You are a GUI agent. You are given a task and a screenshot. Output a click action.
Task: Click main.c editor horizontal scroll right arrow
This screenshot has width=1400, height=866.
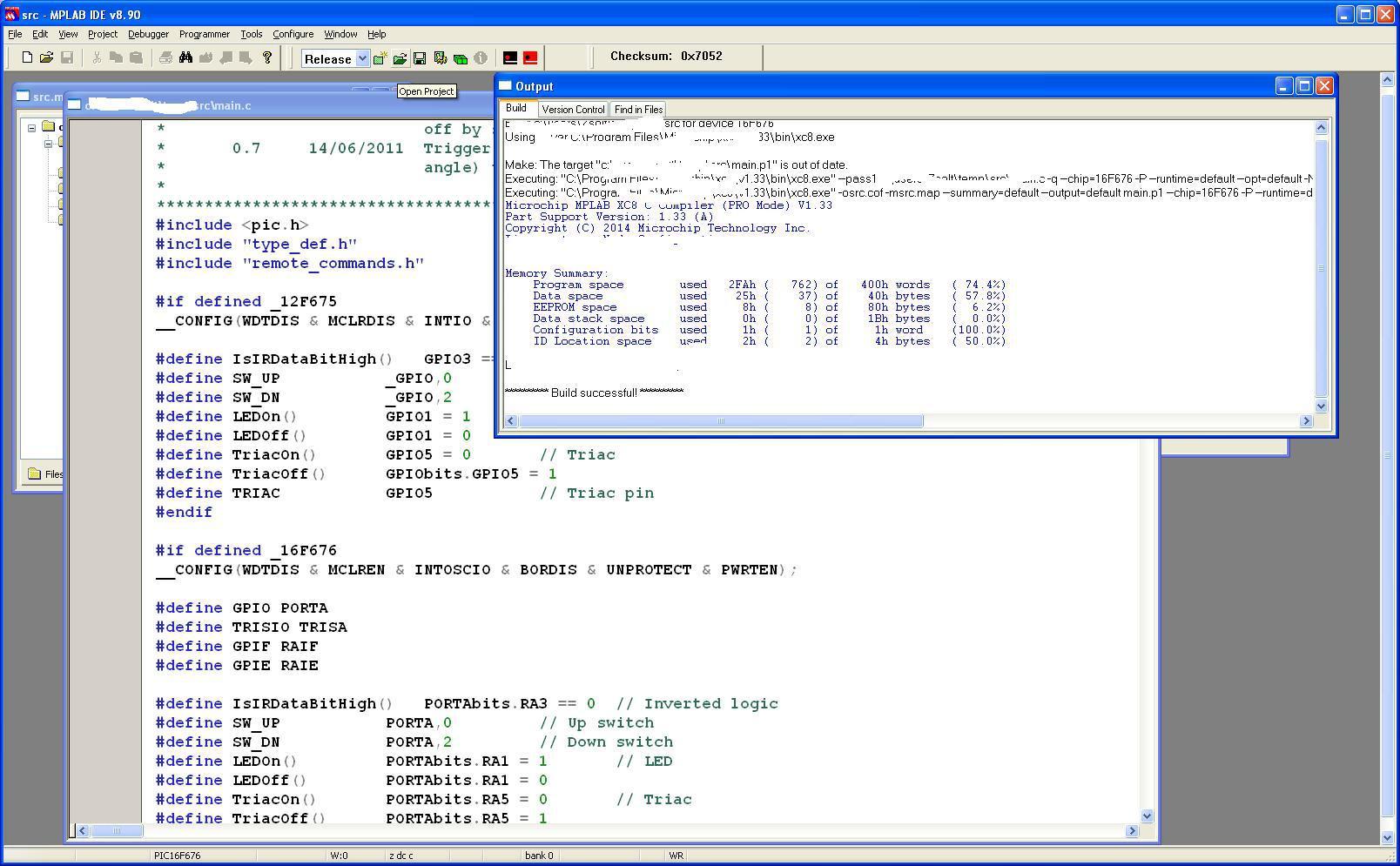[1132, 831]
